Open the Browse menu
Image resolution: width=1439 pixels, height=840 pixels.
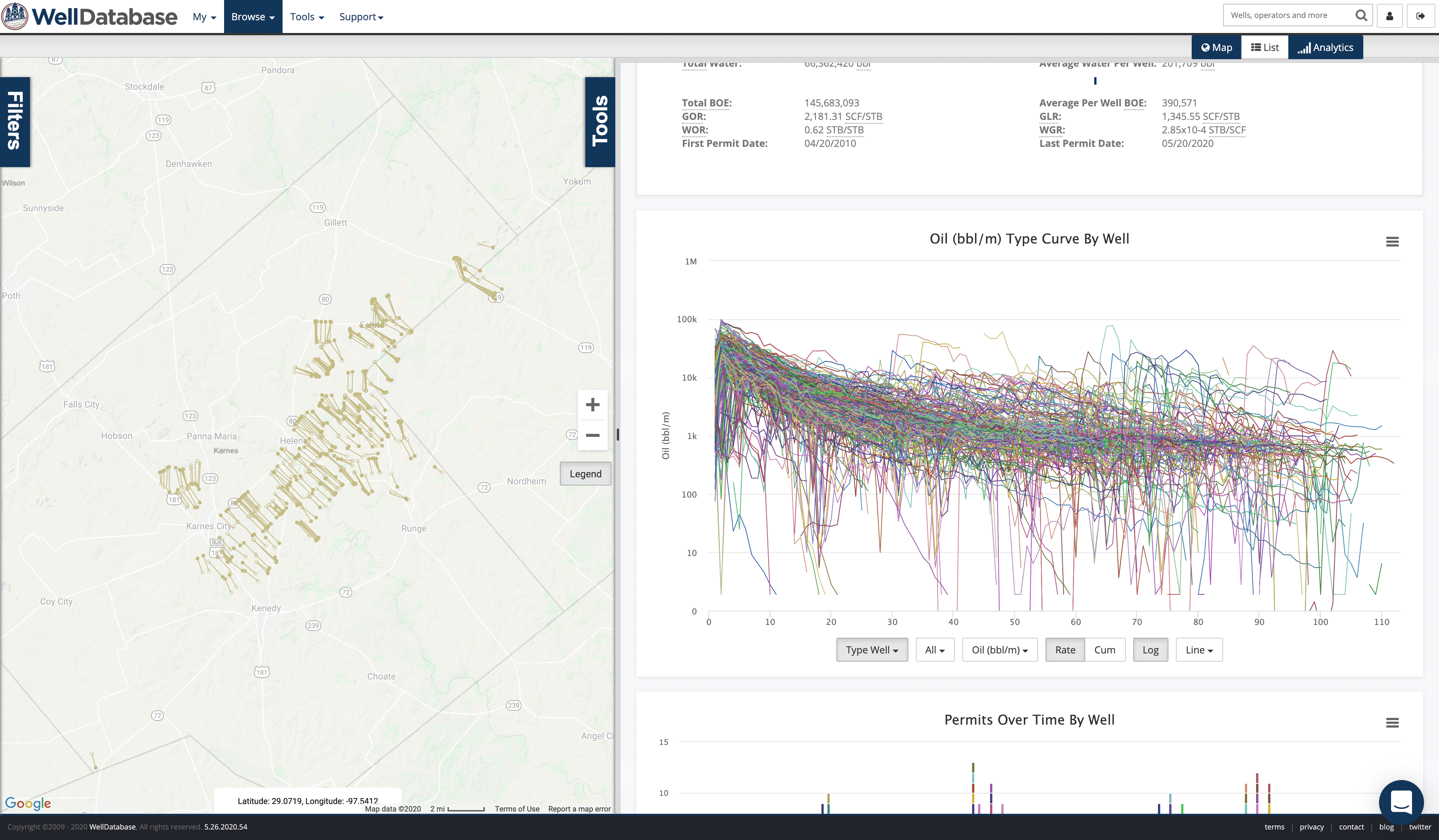[253, 16]
